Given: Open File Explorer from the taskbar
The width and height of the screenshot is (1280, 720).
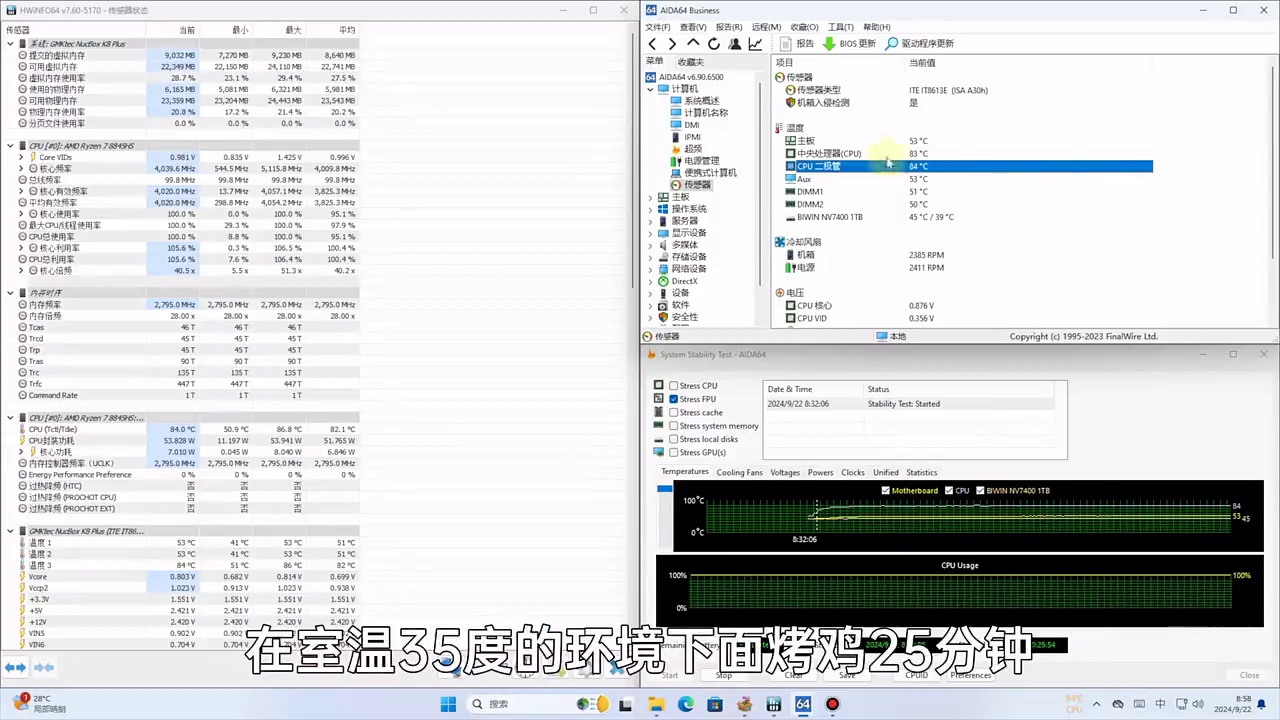Looking at the screenshot, I should (x=657, y=704).
